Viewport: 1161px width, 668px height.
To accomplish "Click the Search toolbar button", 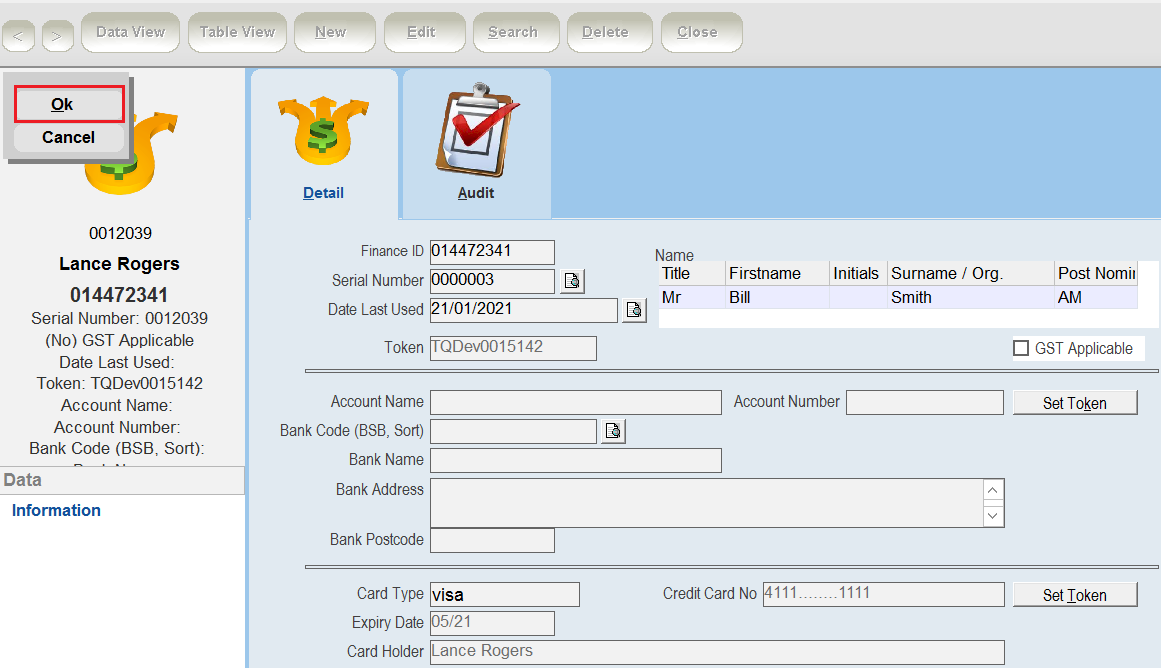I will pos(516,32).
